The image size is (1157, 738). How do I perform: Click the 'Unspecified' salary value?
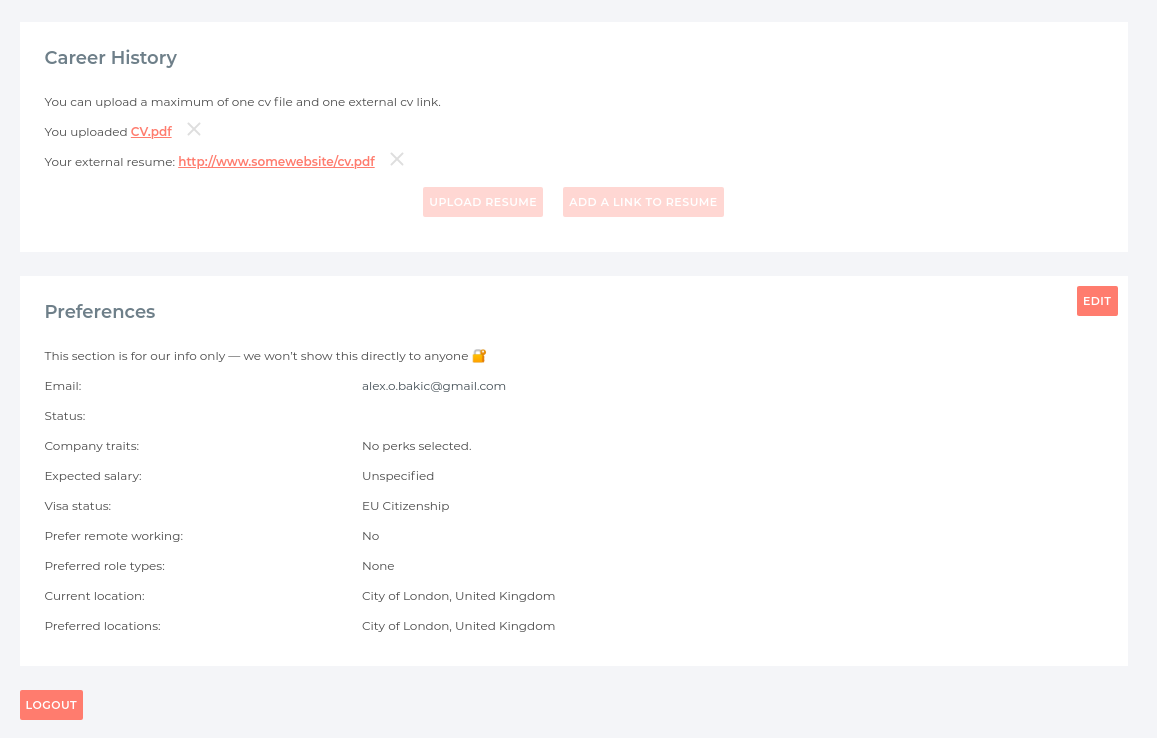tap(398, 476)
